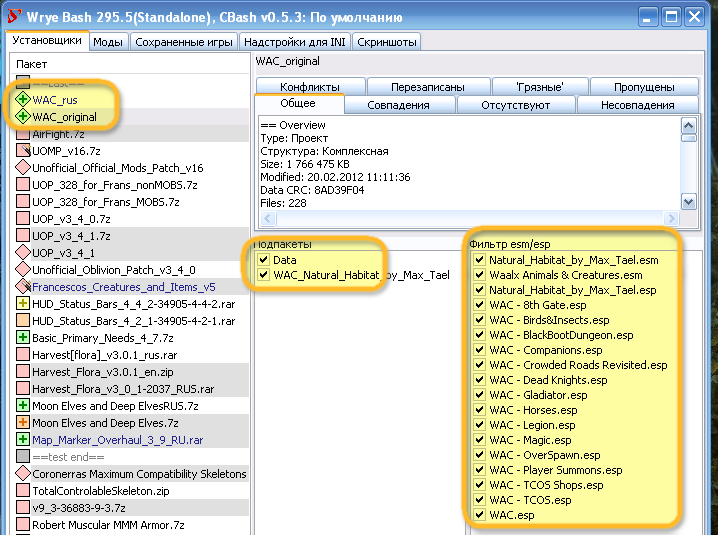Toggle the WAC_Natural_Habitat_by_Max_Tael subpackage checkbox
This screenshot has height=535, width=718.
tap(263, 275)
